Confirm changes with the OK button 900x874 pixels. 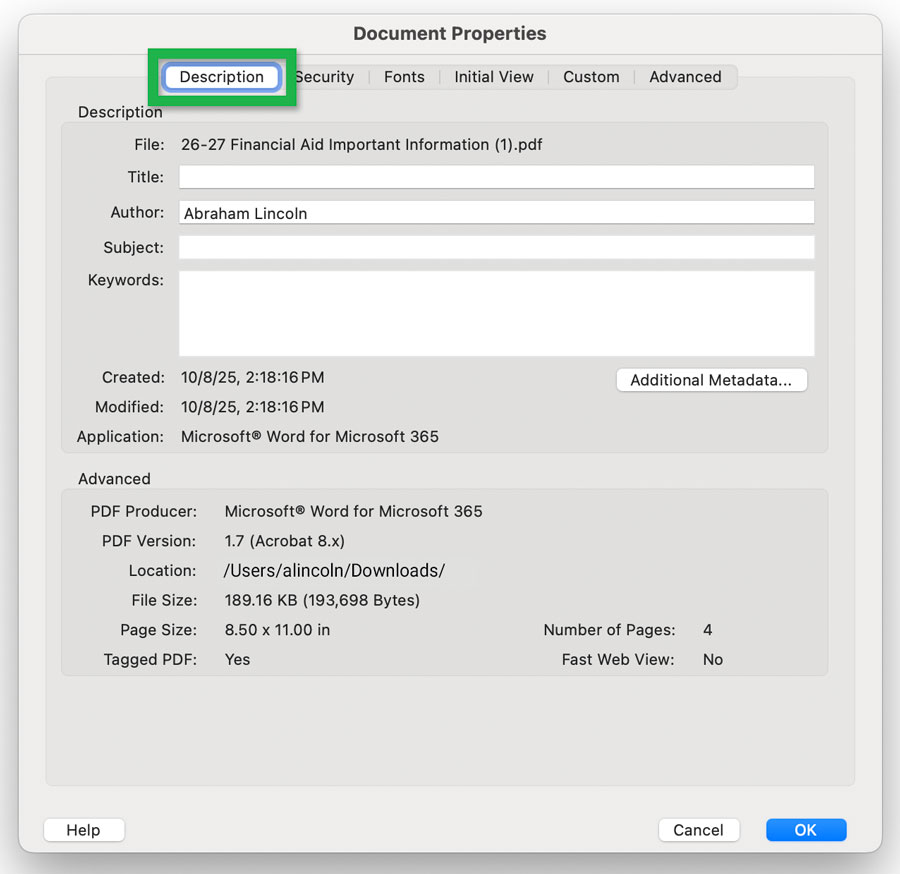coord(806,830)
